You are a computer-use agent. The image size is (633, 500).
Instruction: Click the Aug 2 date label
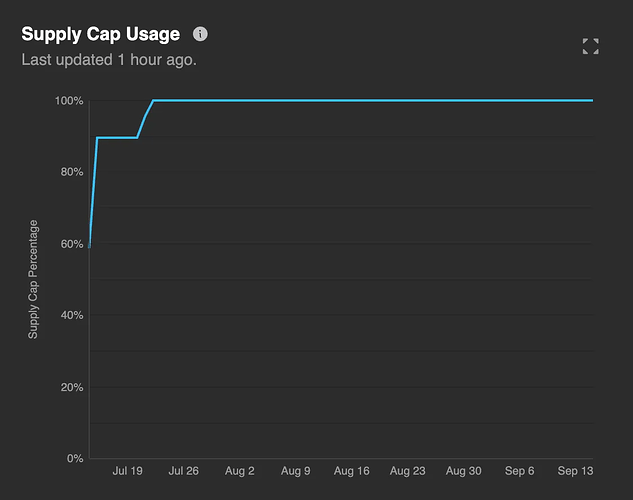240,470
